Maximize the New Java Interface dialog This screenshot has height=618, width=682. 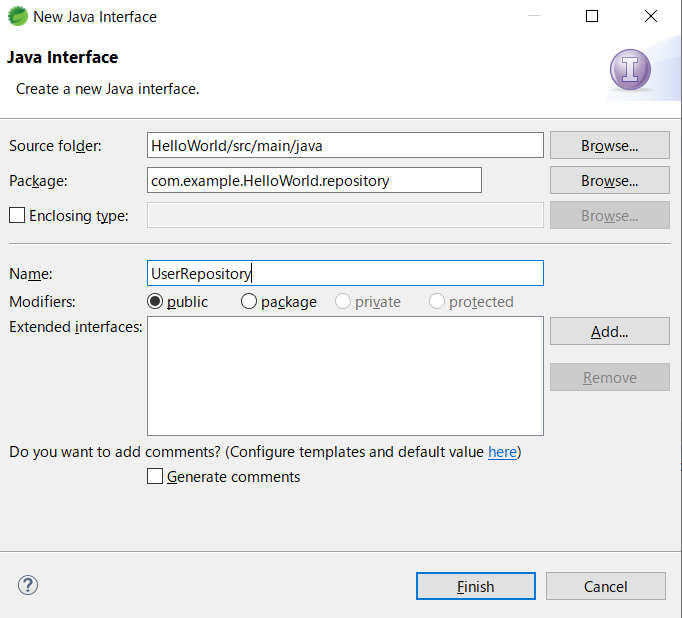pyautogui.click(x=592, y=16)
